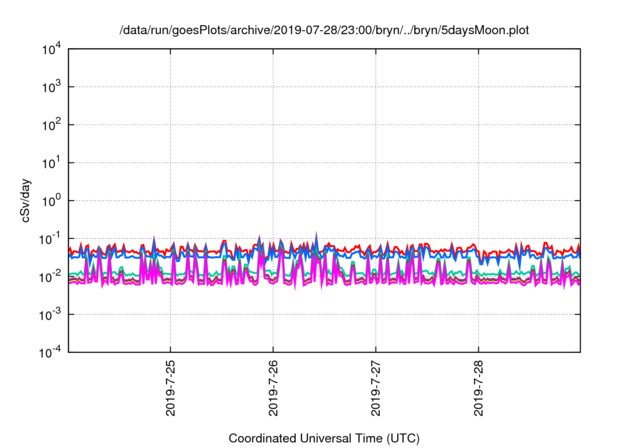Click the 10^0 y-axis tick label
The width and height of the screenshot is (640, 448).
pos(50,200)
